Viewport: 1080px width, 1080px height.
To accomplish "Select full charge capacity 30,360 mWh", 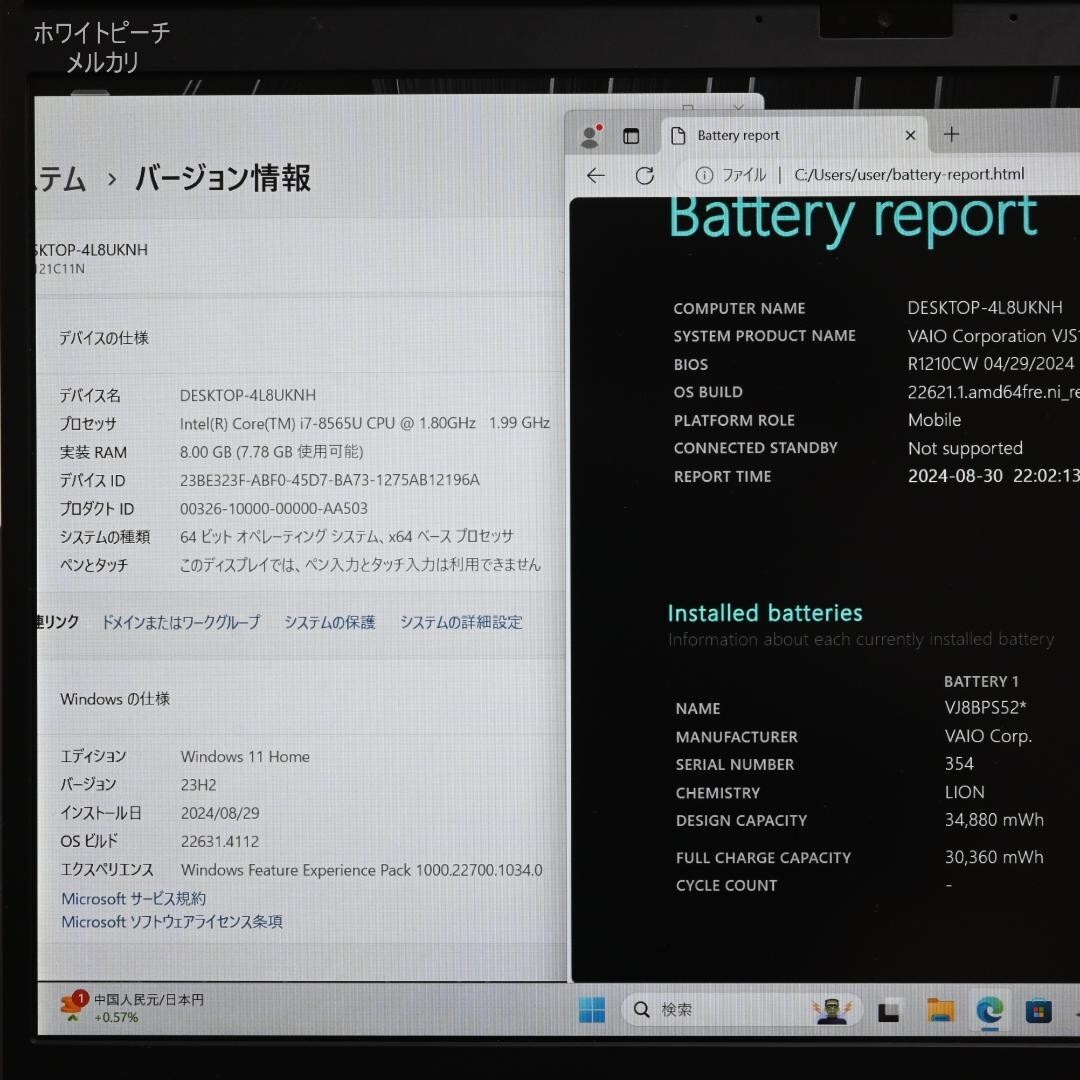I will pos(994,857).
